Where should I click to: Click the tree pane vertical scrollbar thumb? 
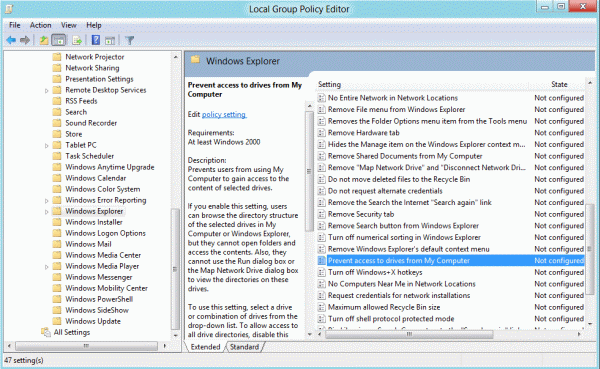175,269
